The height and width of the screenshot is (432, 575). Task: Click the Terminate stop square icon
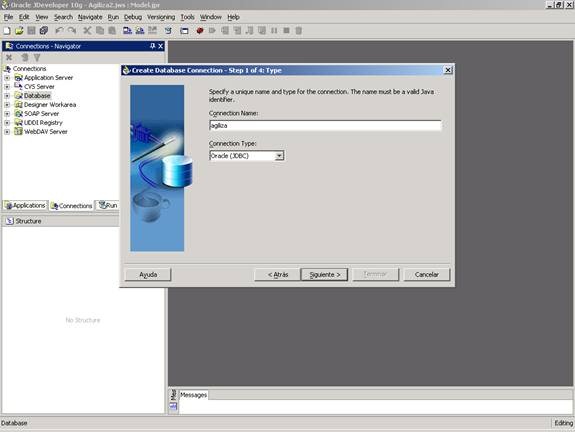286,30
